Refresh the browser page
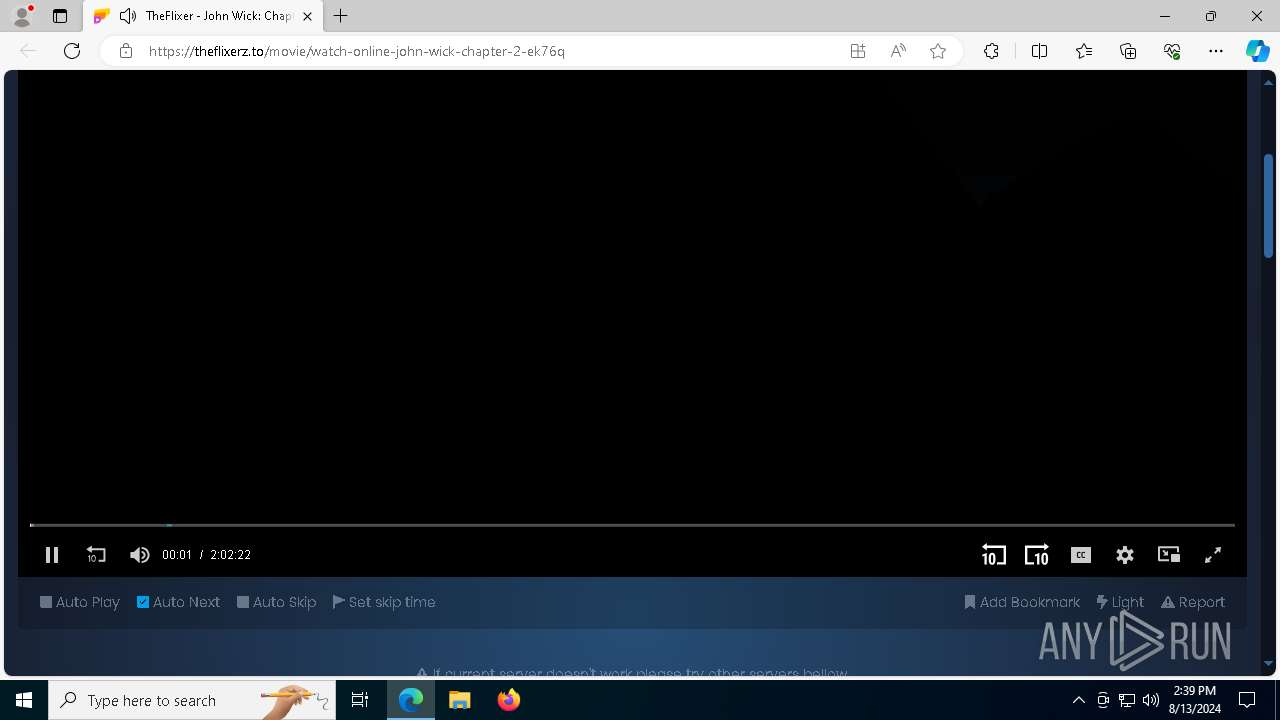 (x=72, y=51)
